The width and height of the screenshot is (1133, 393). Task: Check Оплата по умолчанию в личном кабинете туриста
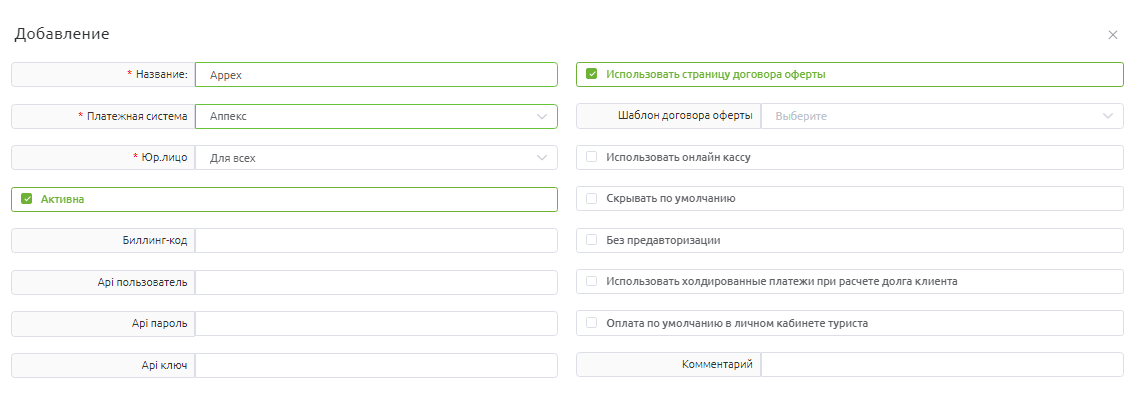point(592,324)
